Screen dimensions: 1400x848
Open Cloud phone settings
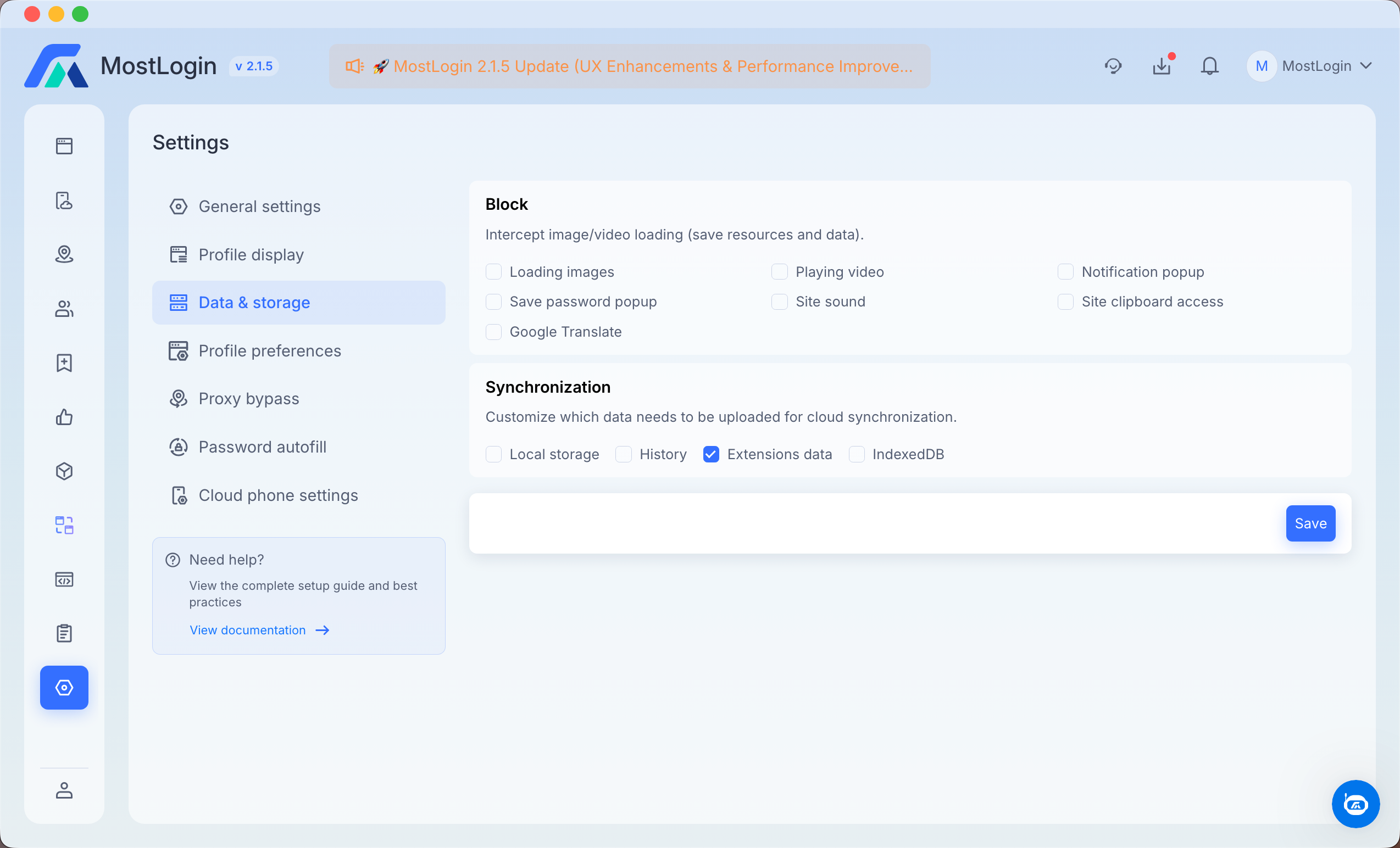299,495
